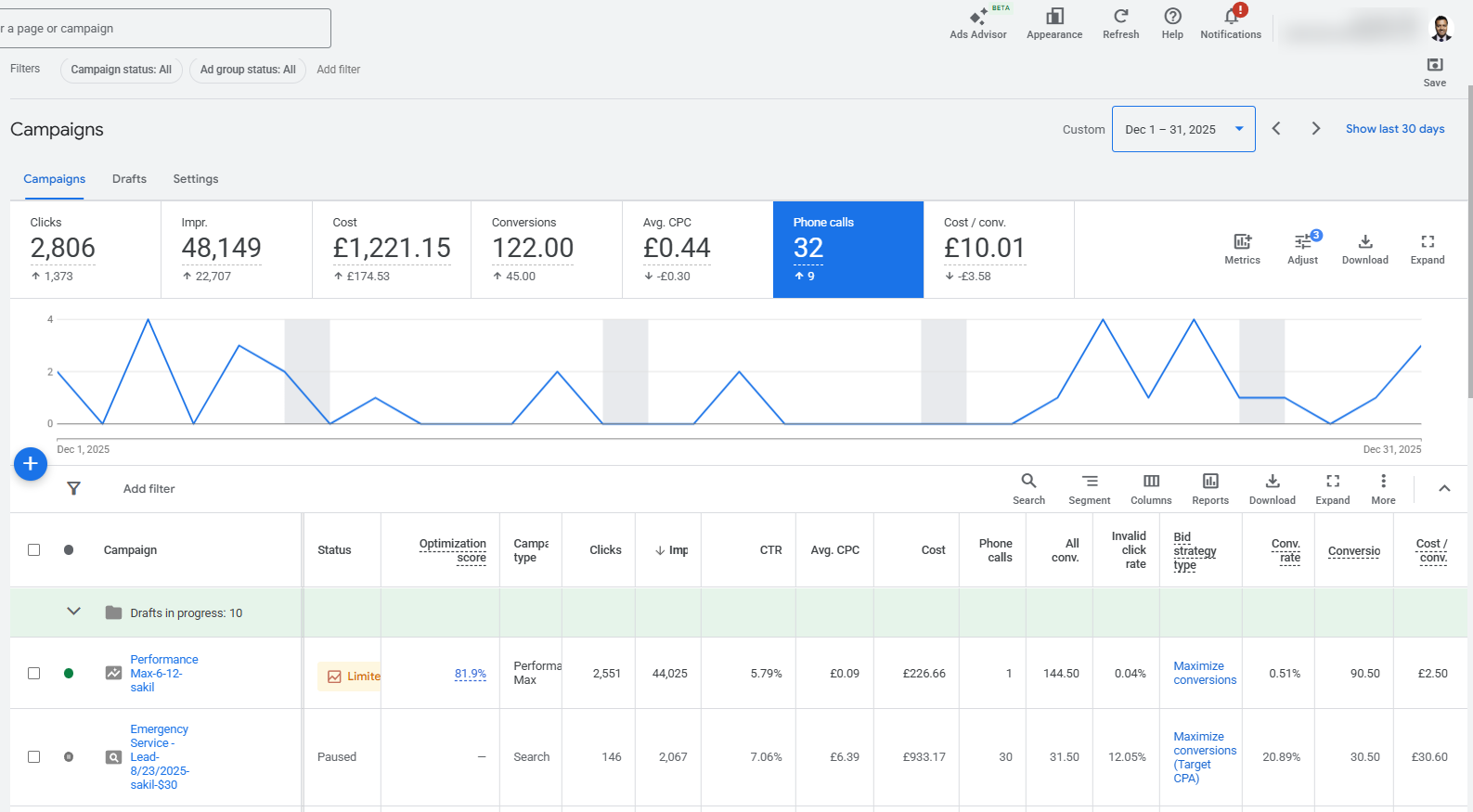Sort by the Cost column header
1473x812 pixels.
[933, 550]
